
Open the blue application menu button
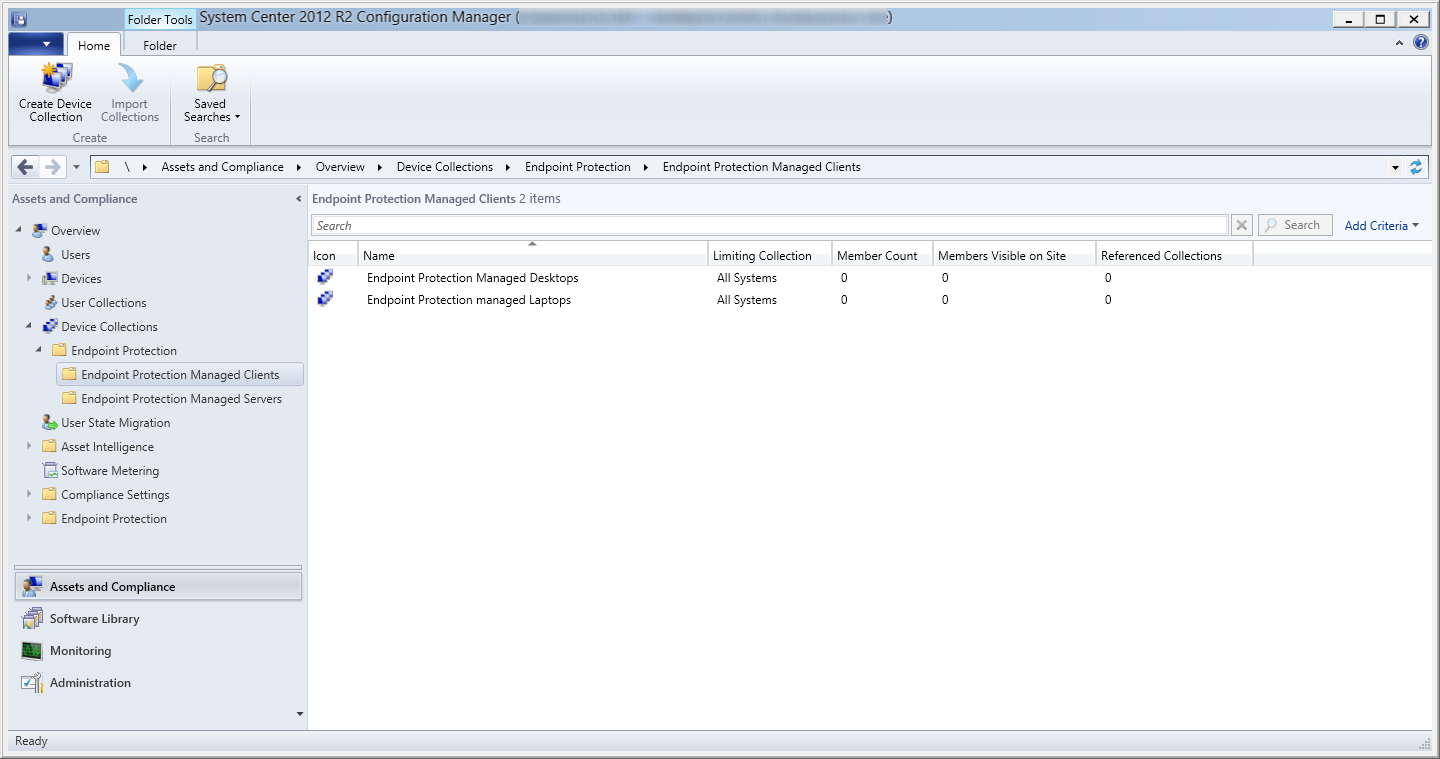tap(36, 44)
